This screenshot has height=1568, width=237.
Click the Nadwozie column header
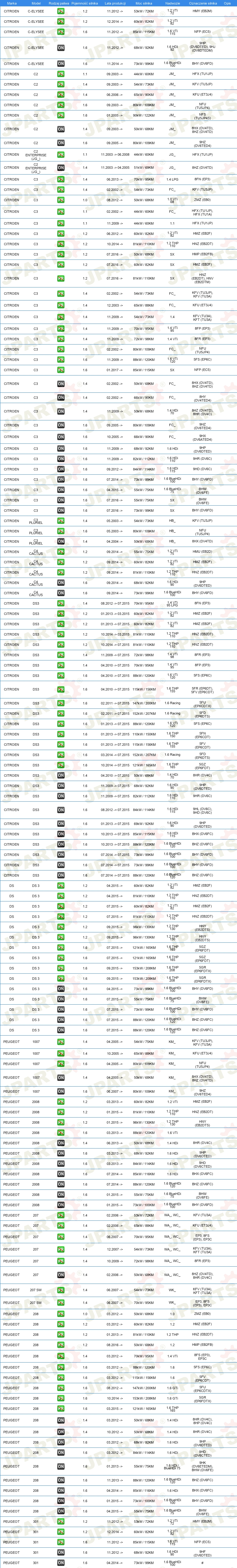pyautogui.click(x=172, y=3)
